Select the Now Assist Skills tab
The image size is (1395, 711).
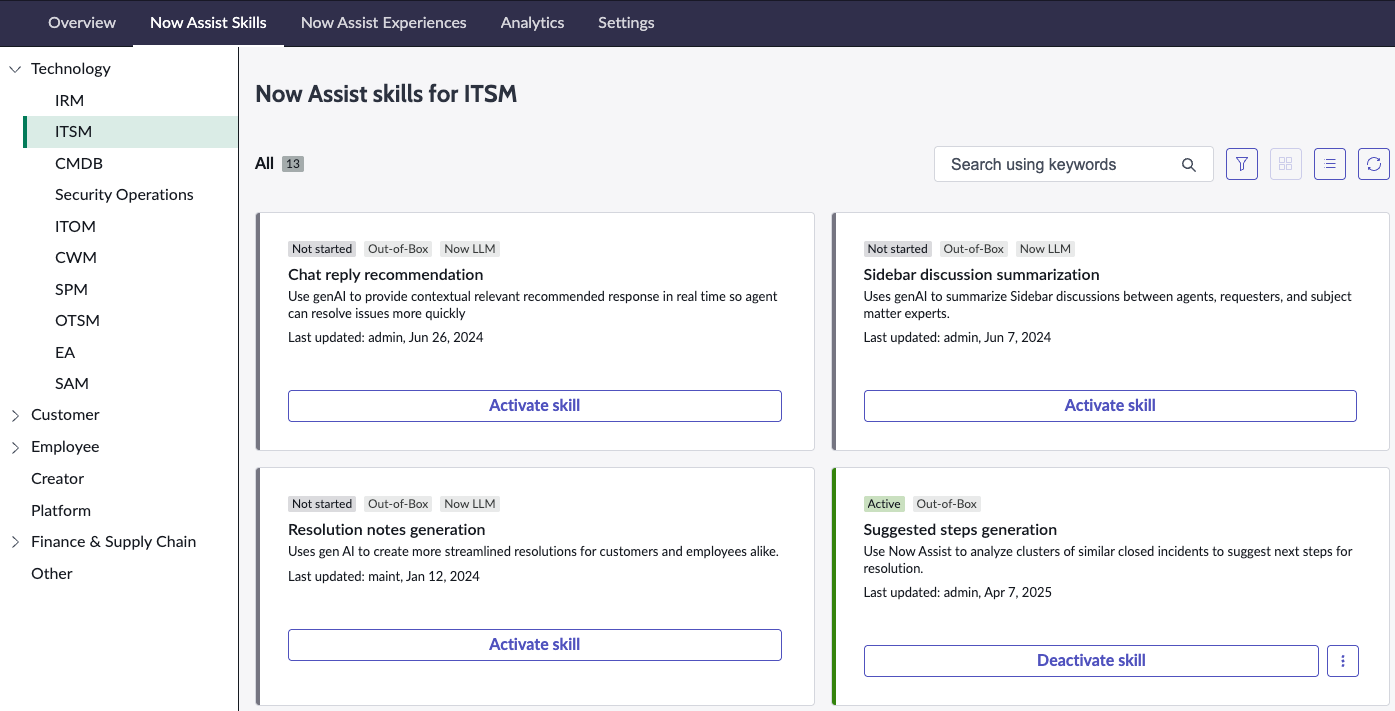point(208,23)
